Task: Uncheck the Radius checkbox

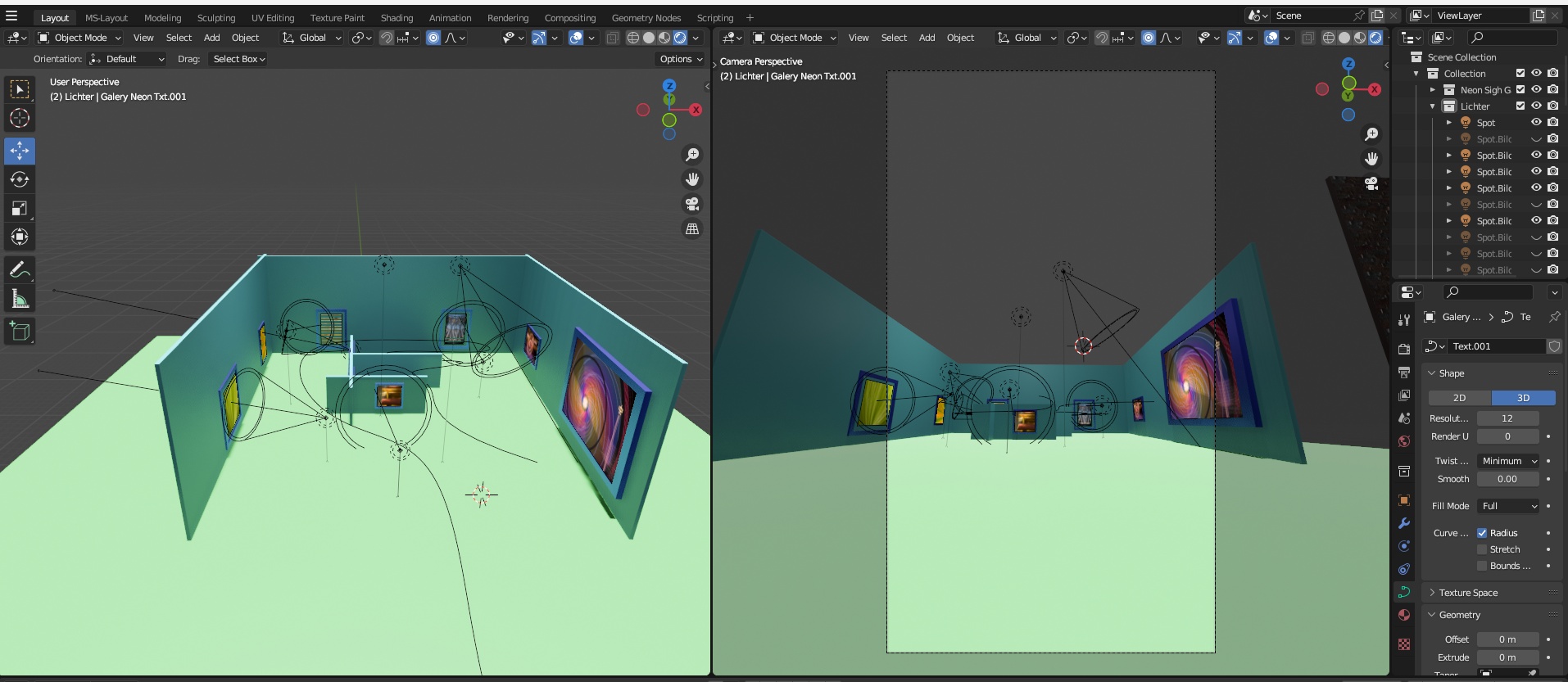Action: [x=1482, y=533]
